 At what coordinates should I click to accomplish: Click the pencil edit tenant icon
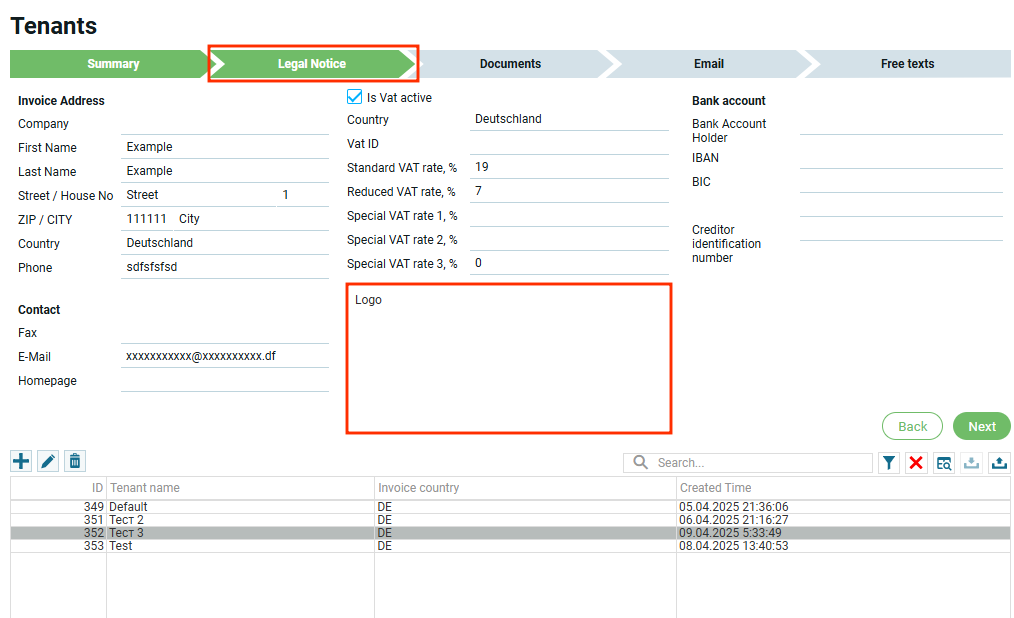48,461
